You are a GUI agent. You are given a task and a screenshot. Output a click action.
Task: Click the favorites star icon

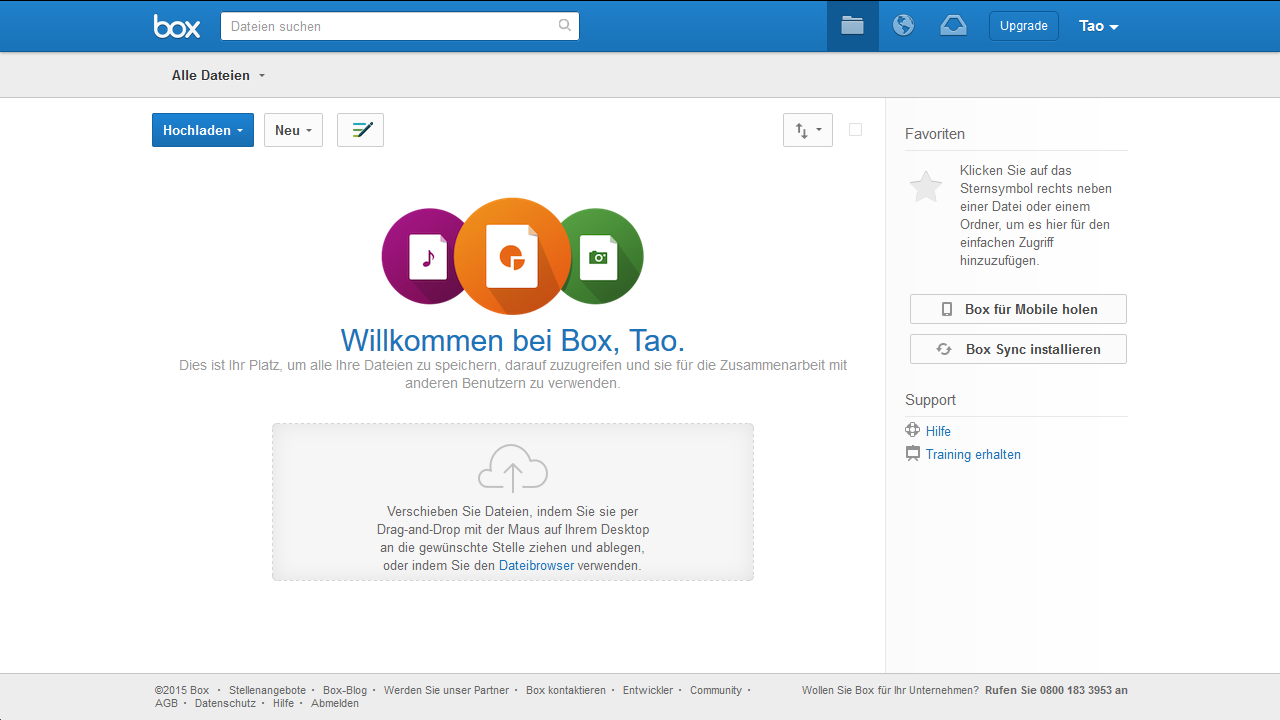[925, 186]
